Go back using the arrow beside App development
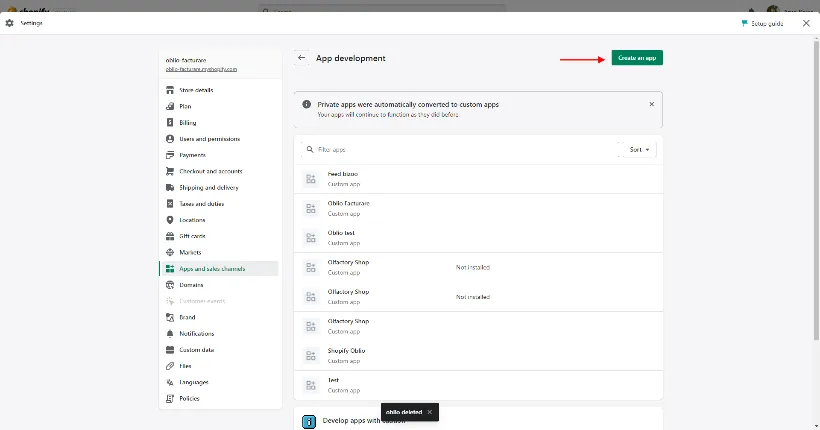This screenshot has height=430, width=820. click(301, 58)
